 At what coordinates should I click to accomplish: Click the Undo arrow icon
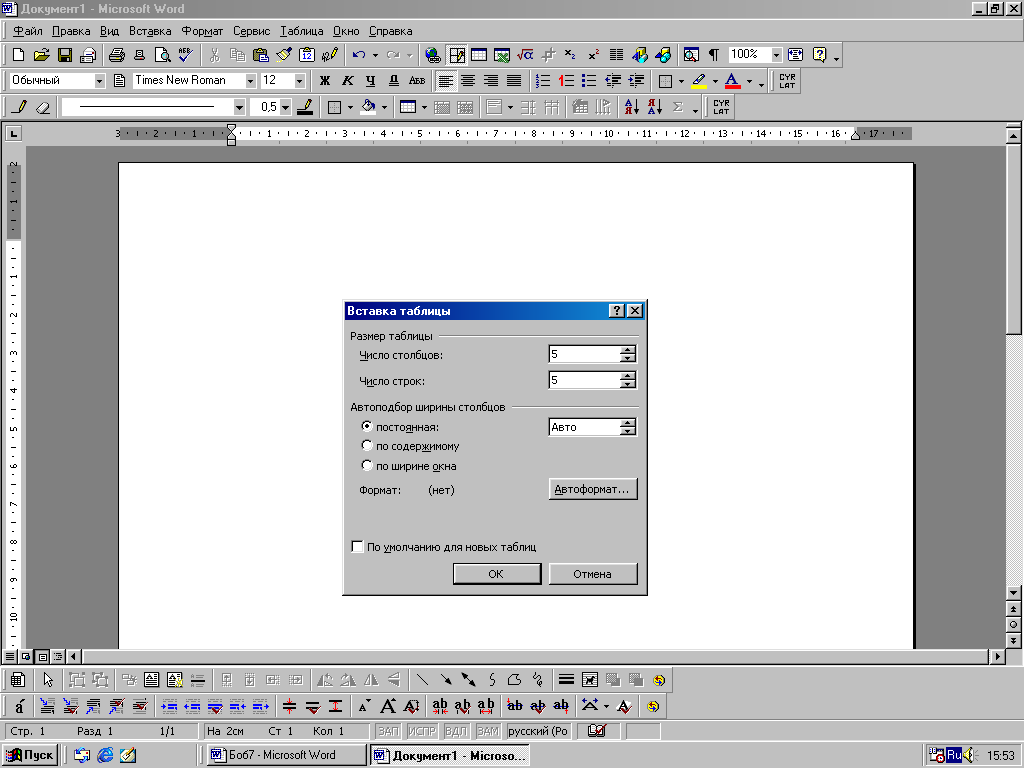pos(359,55)
